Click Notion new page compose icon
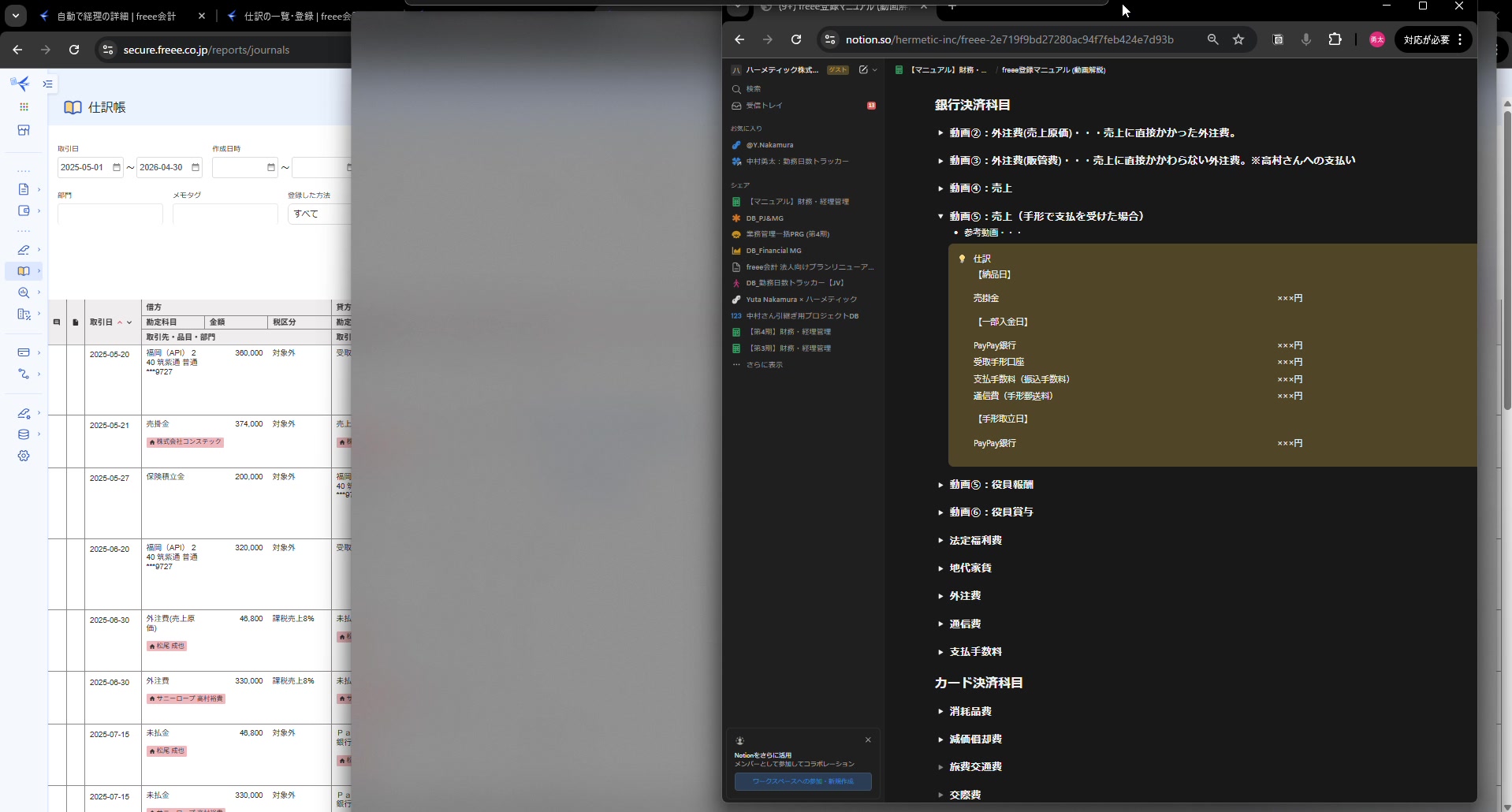Screen dimensions: 1512x812 click(x=863, y=70)
